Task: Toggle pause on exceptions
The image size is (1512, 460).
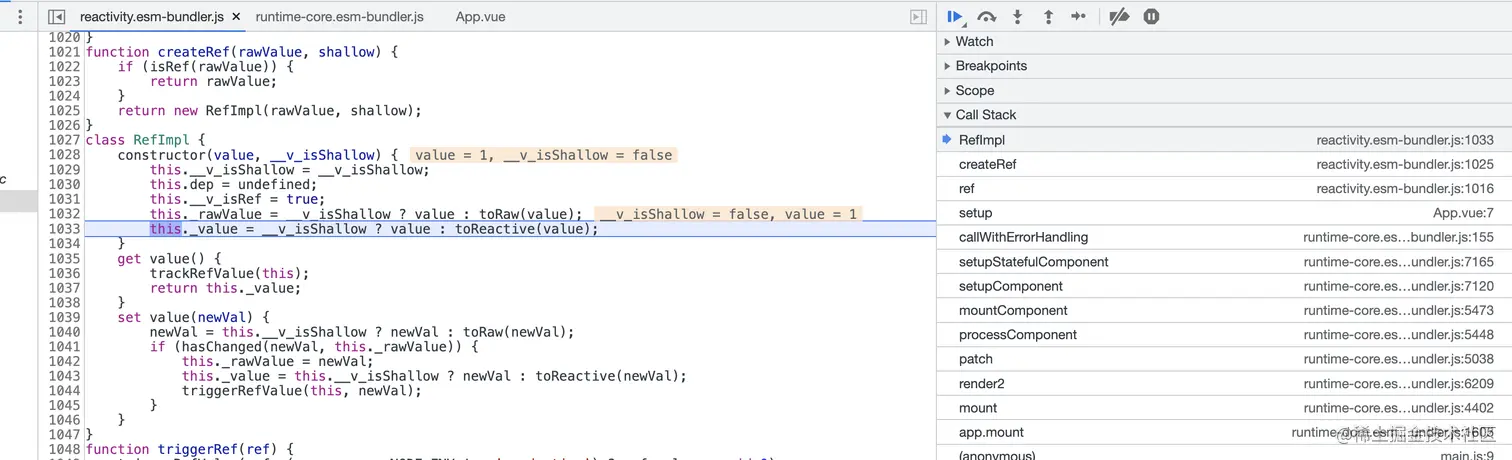Action: (1151, 17)
